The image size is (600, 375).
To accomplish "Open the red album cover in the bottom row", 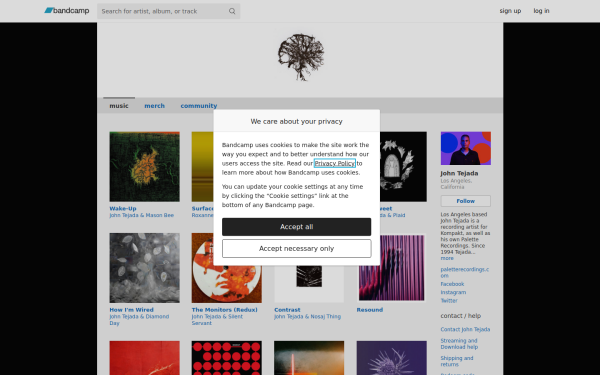I will point(144,358).
